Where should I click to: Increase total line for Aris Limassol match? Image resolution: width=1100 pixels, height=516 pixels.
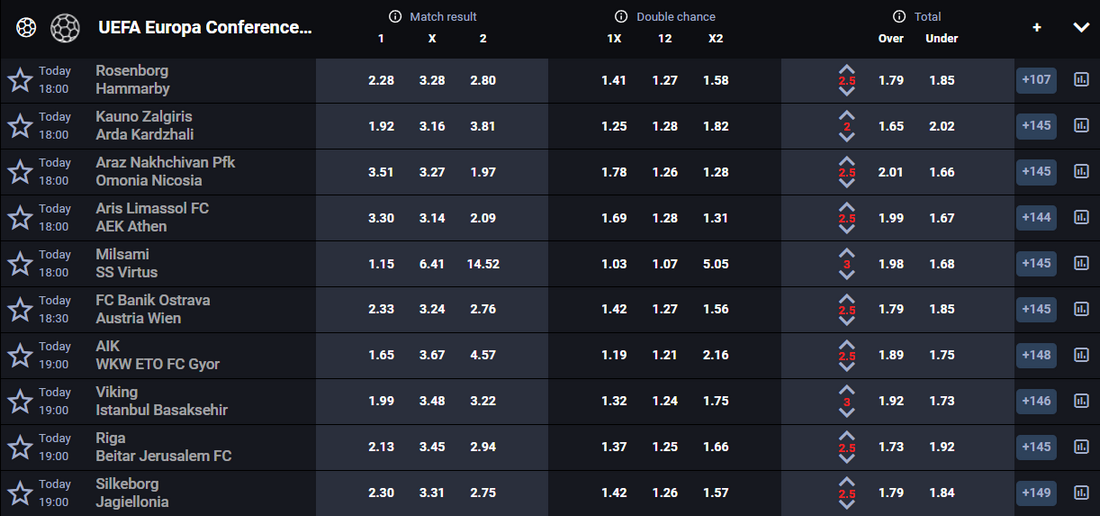click(847, 208)
